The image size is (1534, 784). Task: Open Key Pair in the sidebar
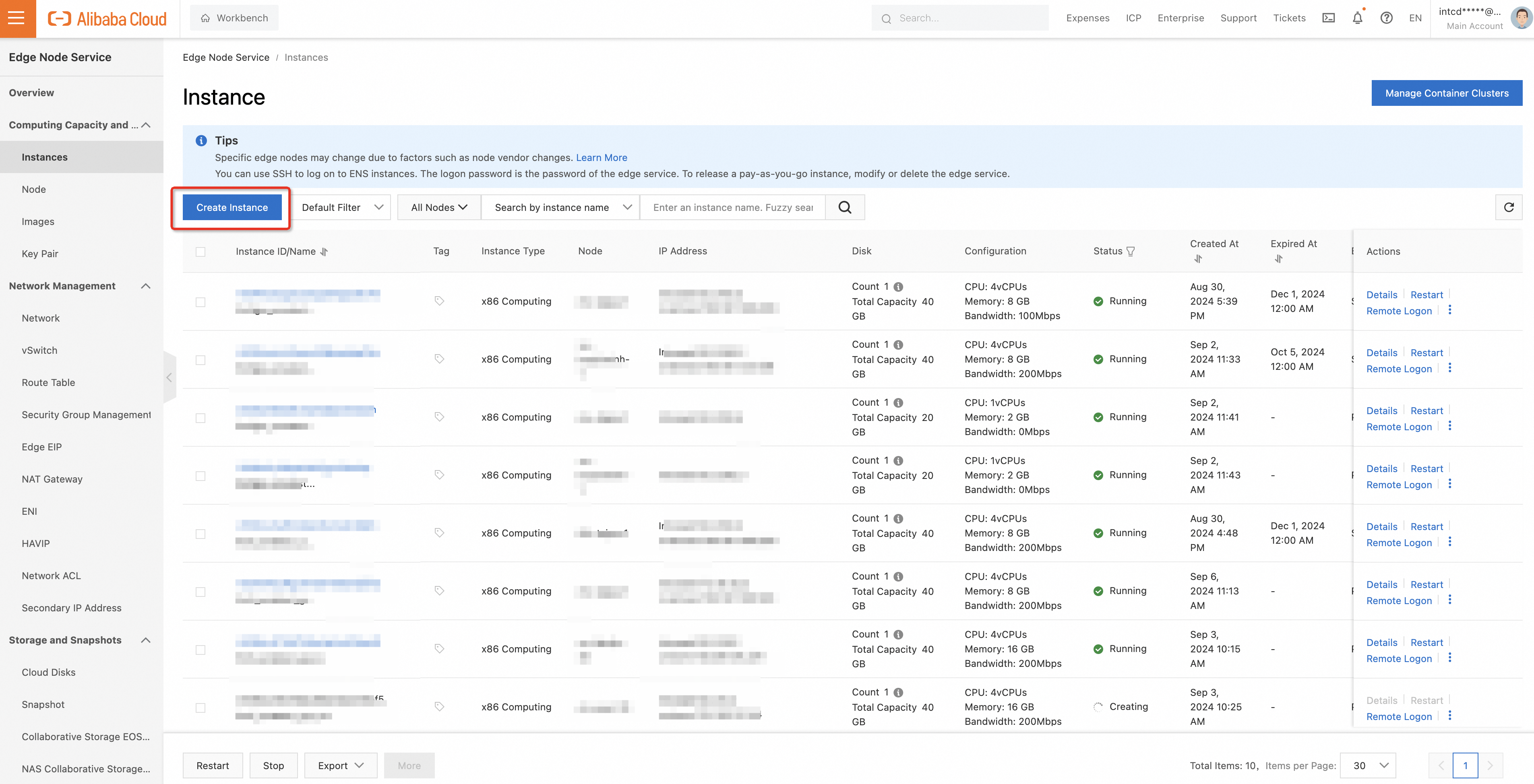tap(40, 254)
